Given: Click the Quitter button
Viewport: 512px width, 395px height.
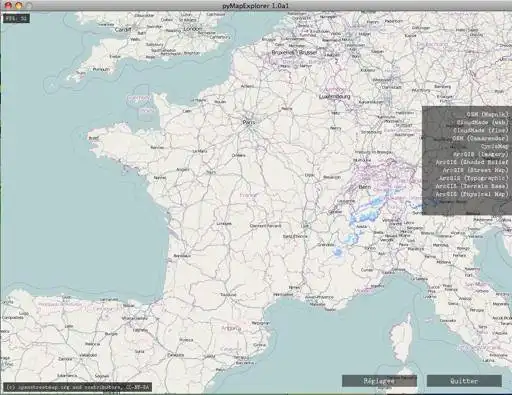Looking at the screenshot, I should coord(464,381).
